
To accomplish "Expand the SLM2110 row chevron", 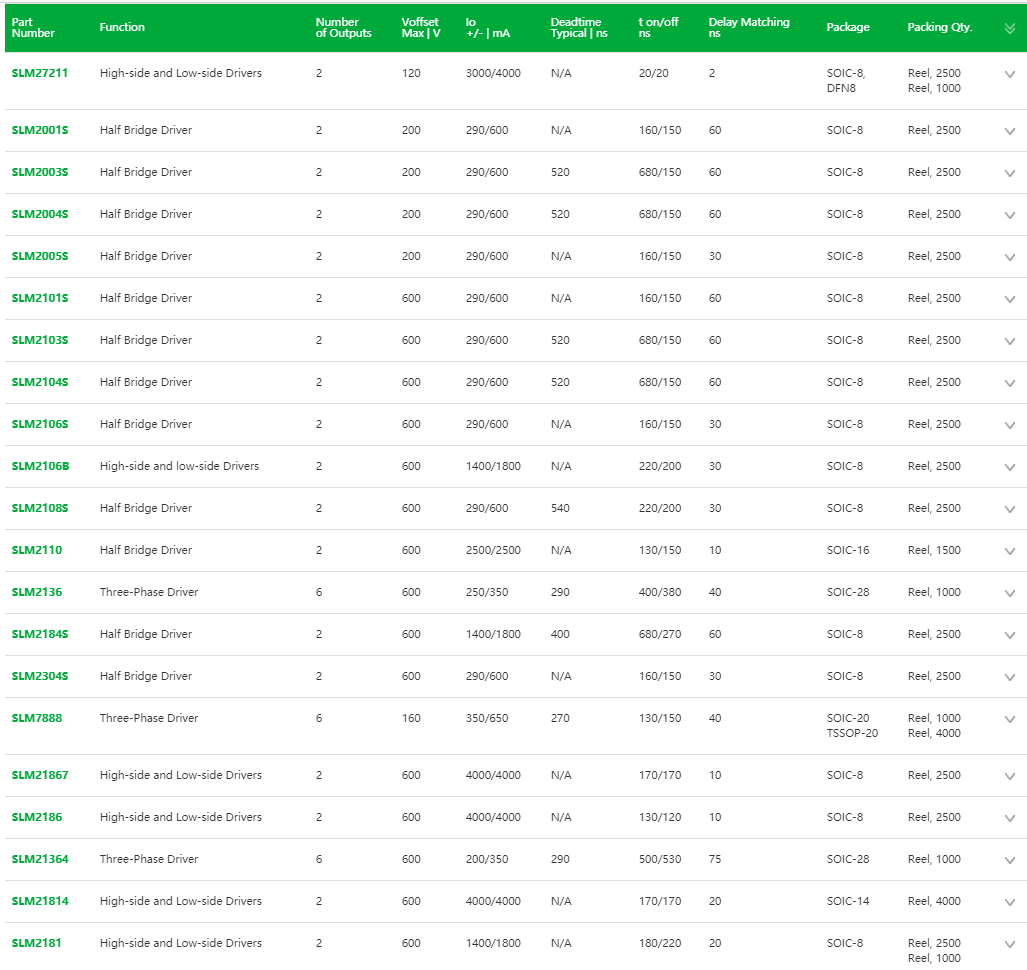I will pos(1009,551).
